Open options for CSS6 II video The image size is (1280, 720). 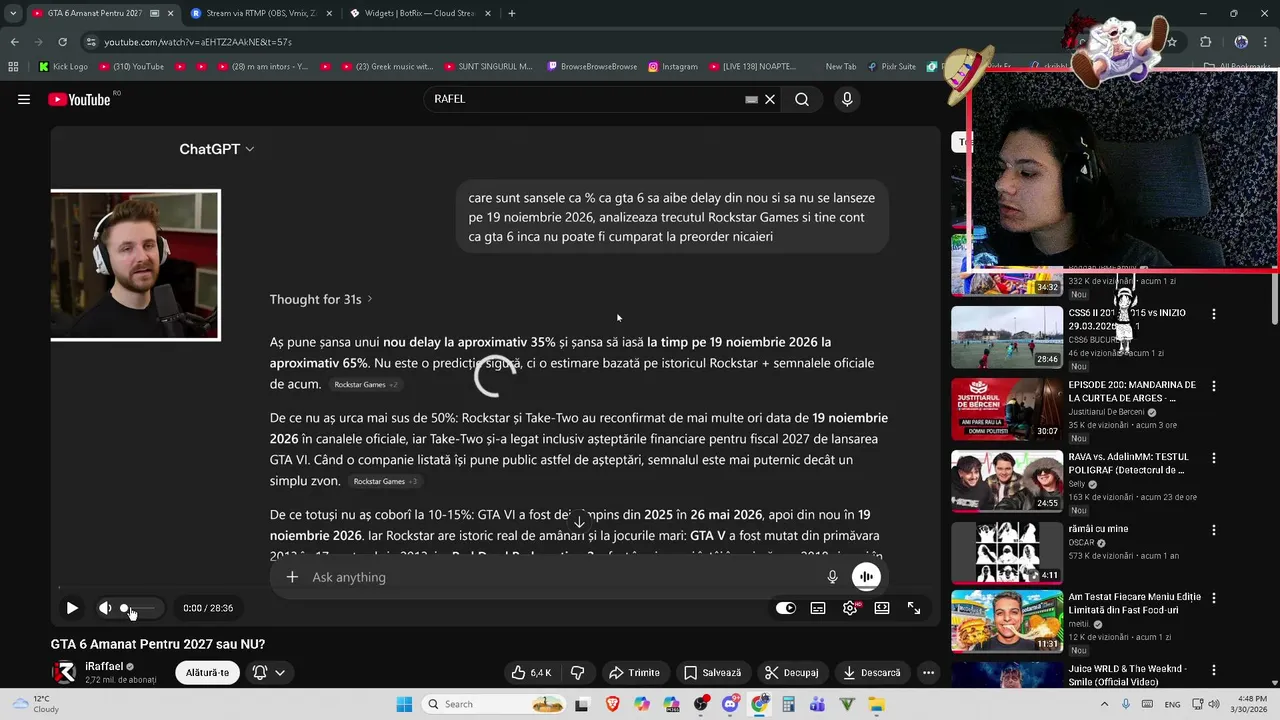(x=1214, y=314)
